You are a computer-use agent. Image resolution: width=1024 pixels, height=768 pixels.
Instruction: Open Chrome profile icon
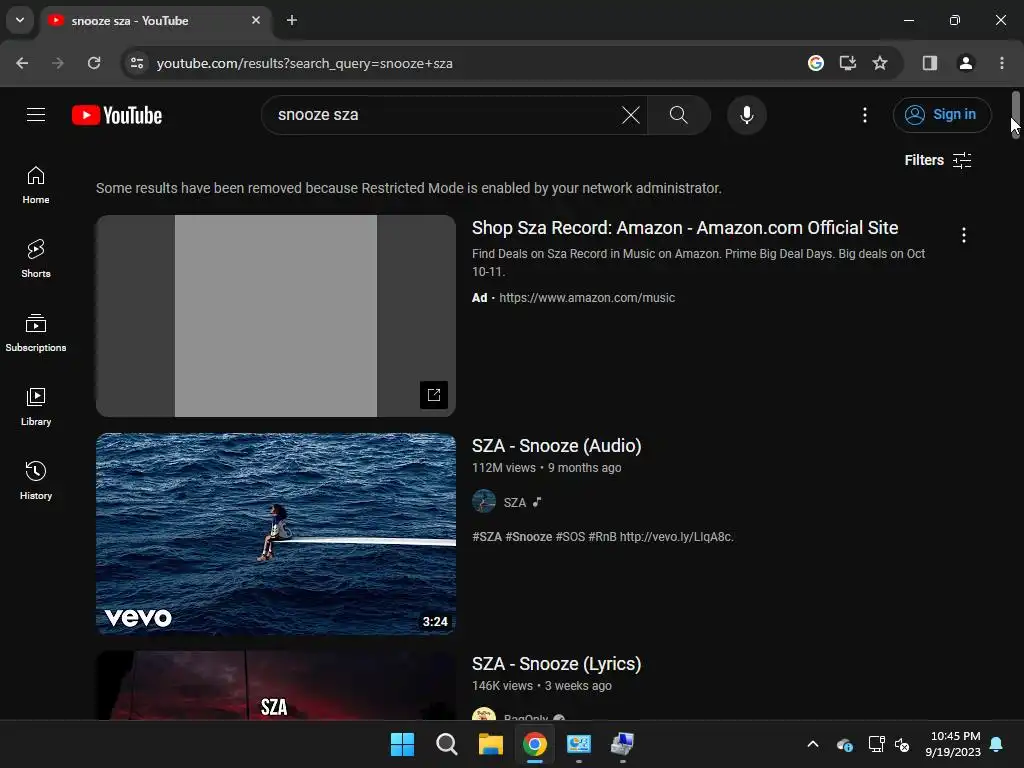(x=966, y=63)
